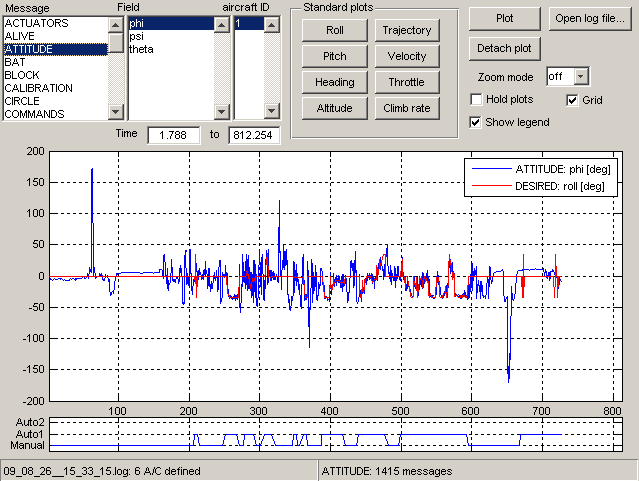Select BLOCK in the Message list
The image size is (639, 481).
[x=55, y=75]
